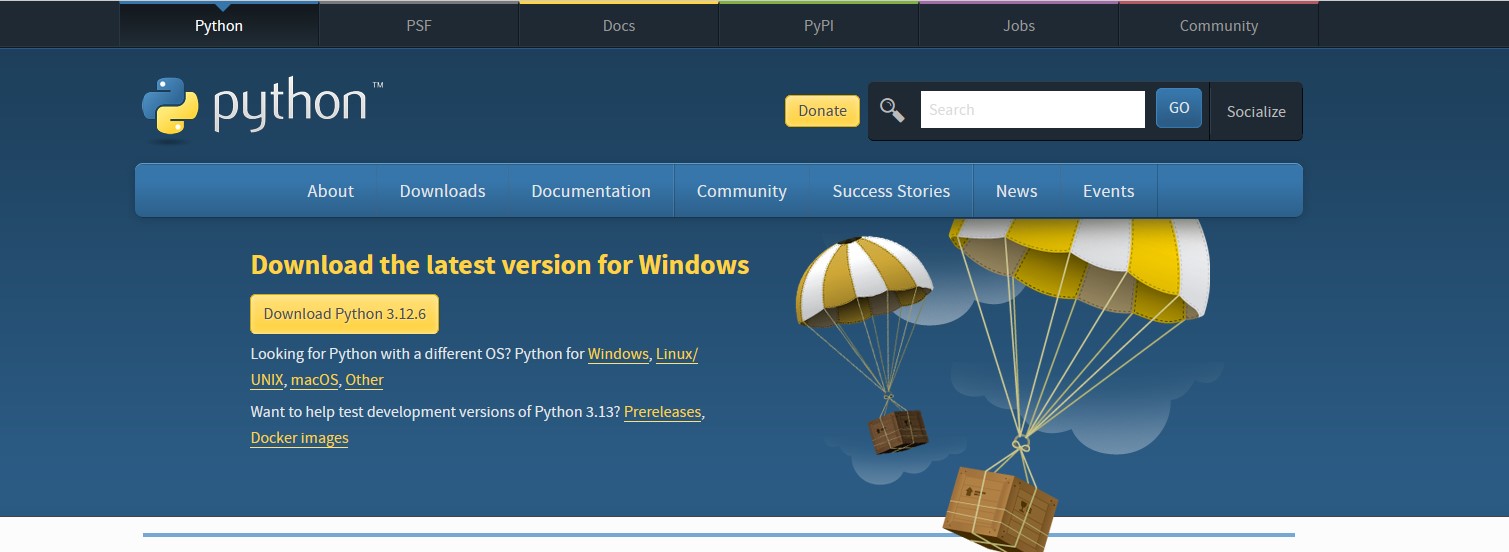This screenshot has height=552, width=1509.
Task: Go to the Events navigation item
Action: [x=1108, y=191]
